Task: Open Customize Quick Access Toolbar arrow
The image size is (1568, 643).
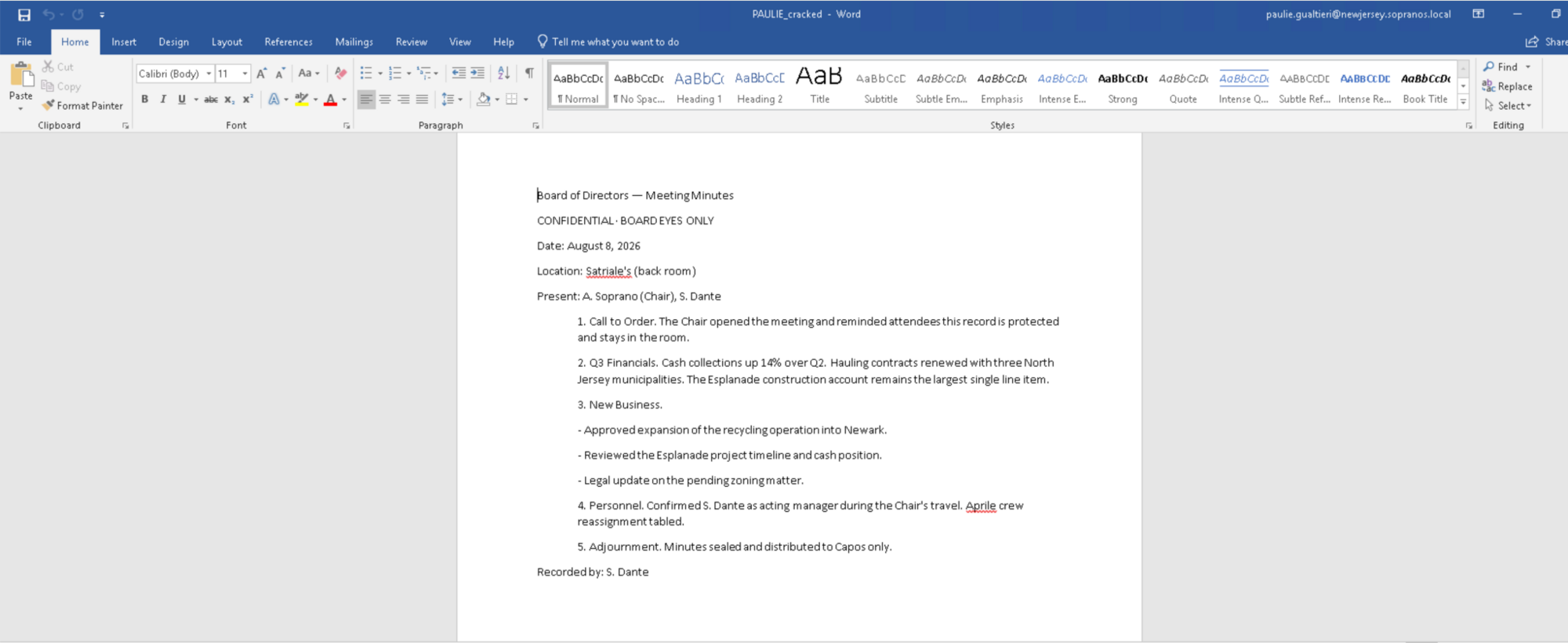Action: click(x=102, y=15)
